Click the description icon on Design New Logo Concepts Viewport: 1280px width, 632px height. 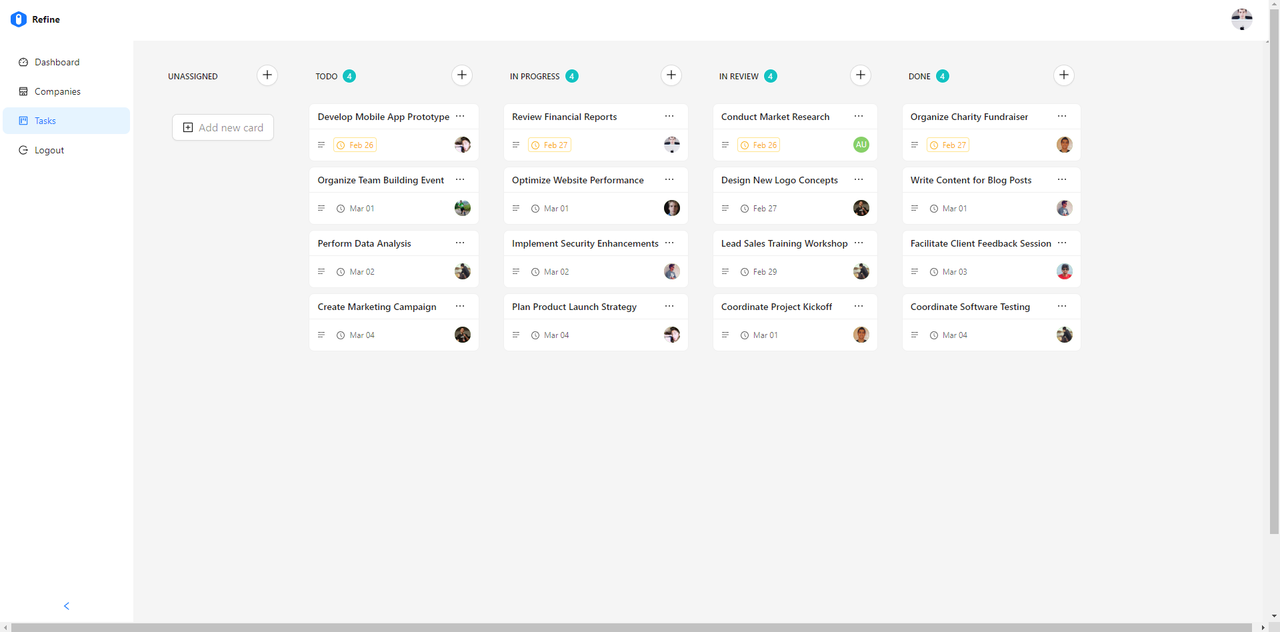click(726, 208)
